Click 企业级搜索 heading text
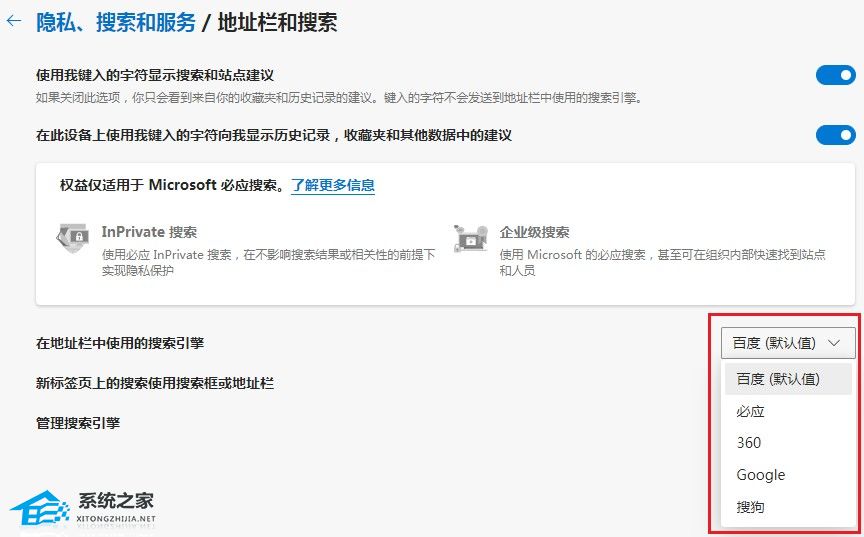 pos(534,232)
